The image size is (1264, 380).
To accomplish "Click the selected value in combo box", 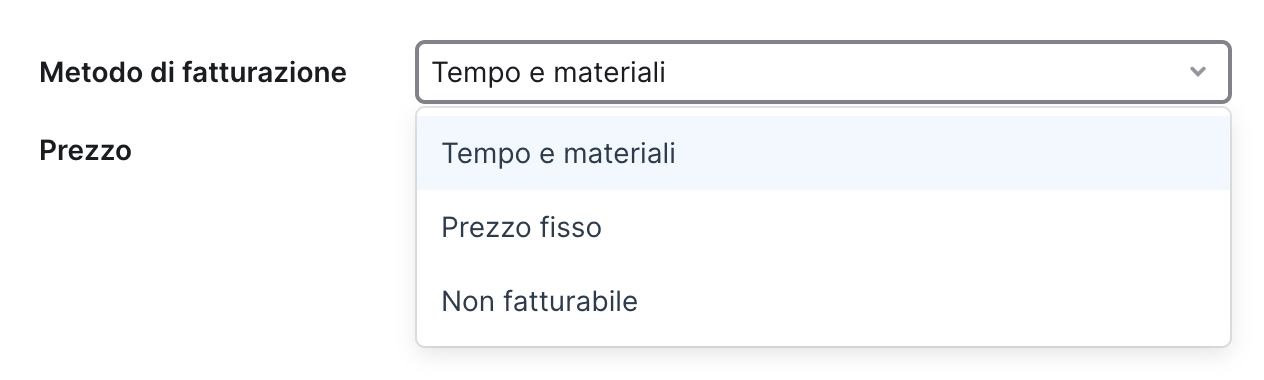I will [x=549, y=73].
